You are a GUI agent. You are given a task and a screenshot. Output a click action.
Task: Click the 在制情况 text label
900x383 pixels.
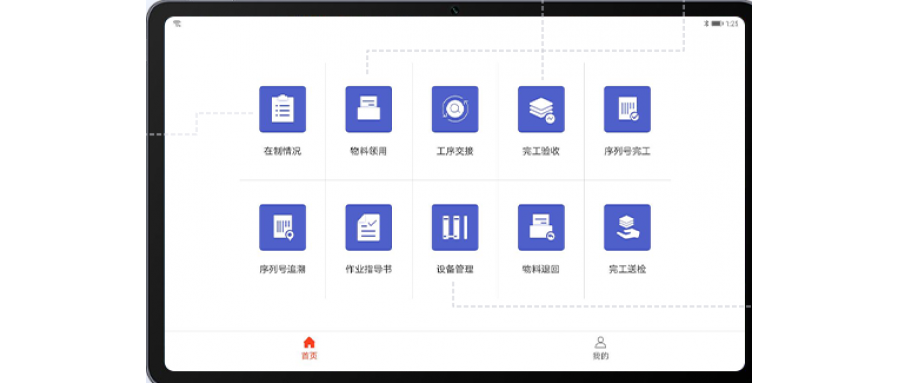[x=282, y=152]
